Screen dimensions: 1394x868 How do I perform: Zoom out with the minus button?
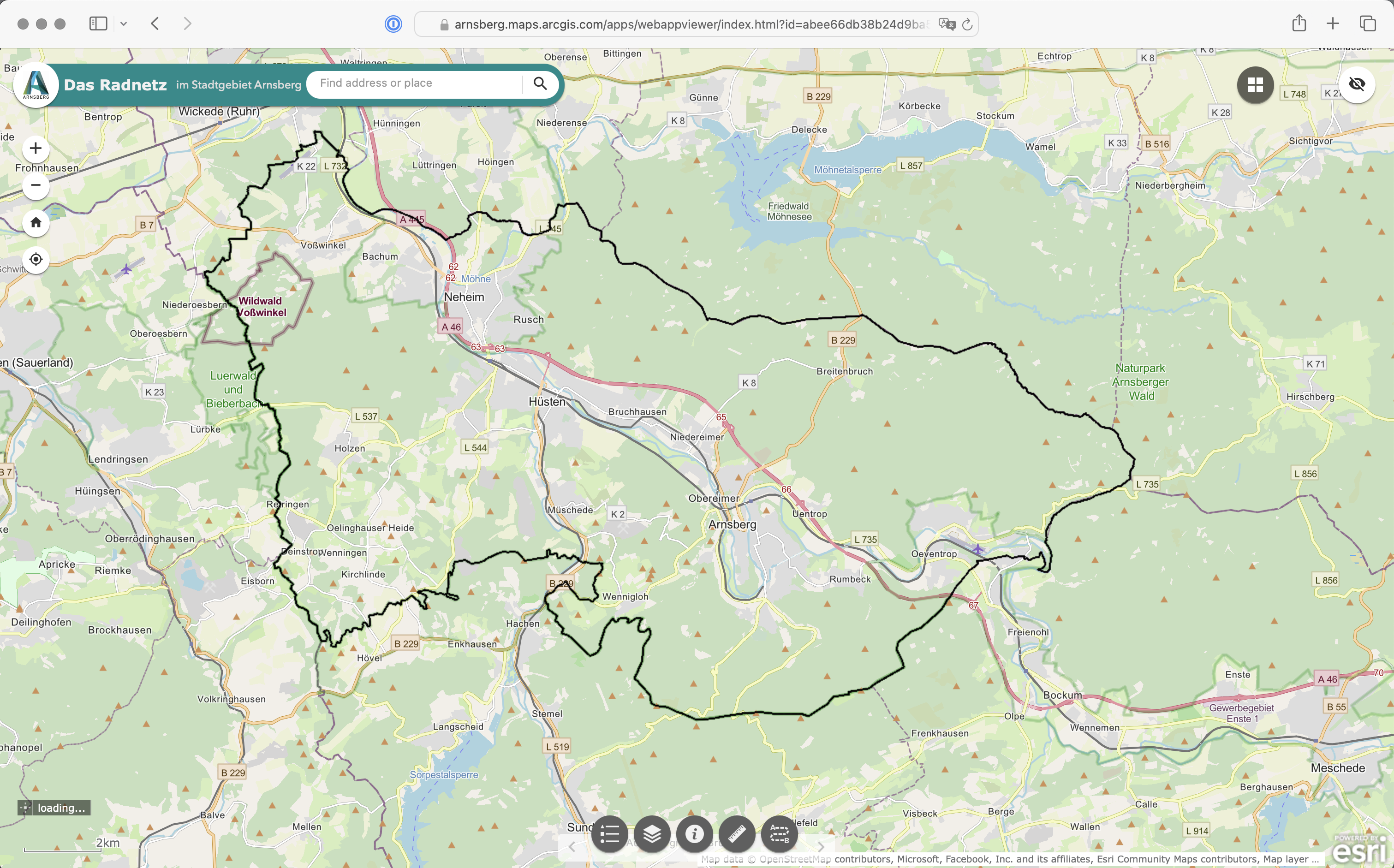tap(36, 185)
